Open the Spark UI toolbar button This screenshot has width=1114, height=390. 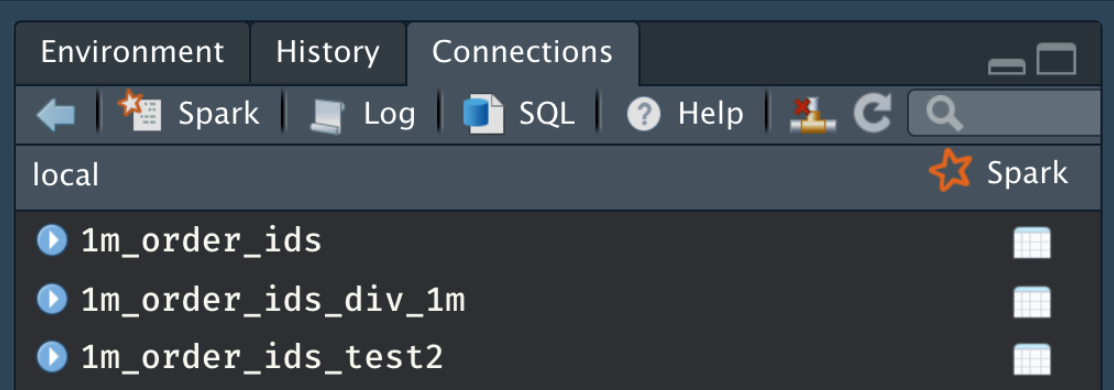point(189,114)
